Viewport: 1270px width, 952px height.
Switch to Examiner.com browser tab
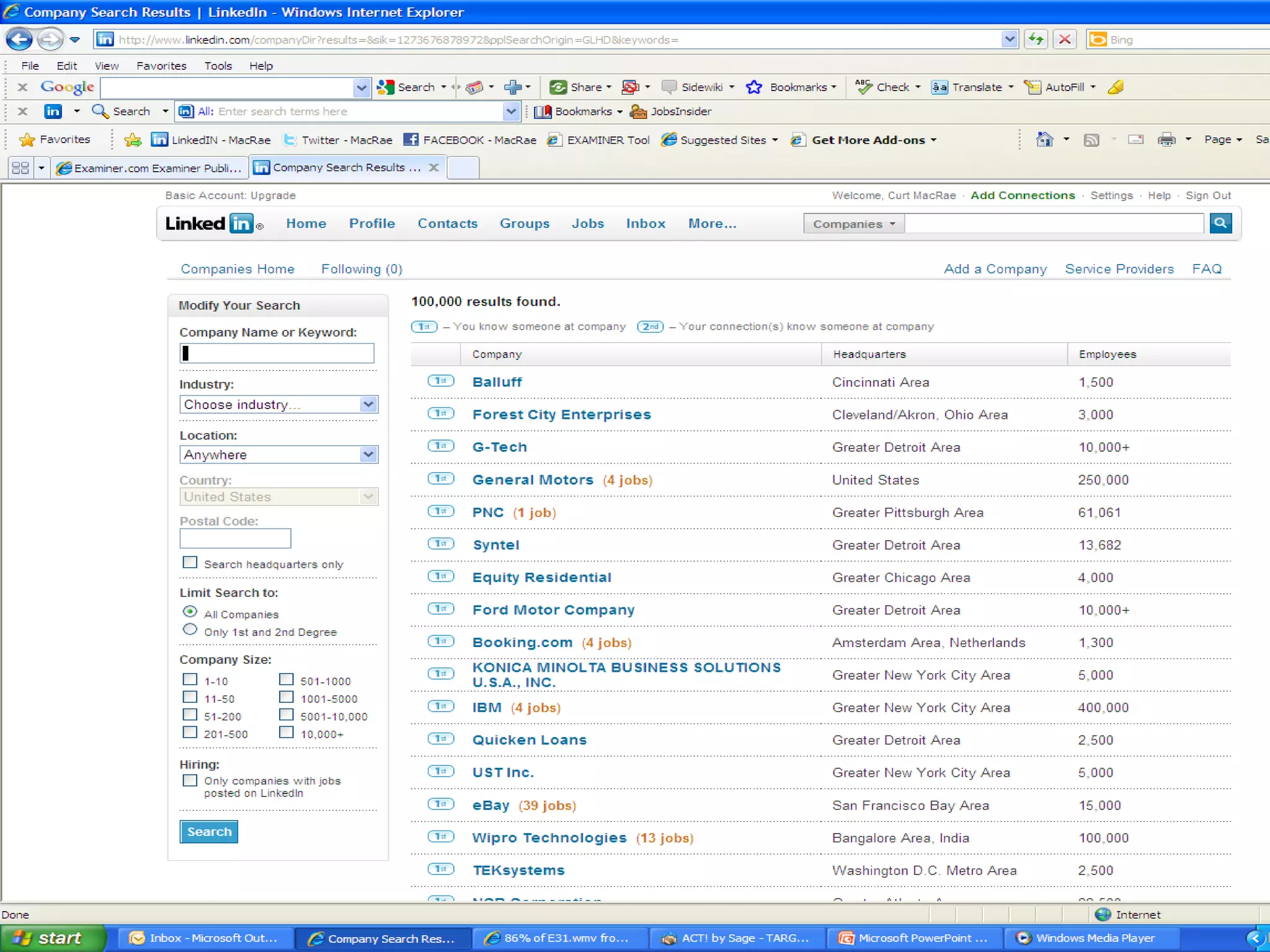[149, 168]
